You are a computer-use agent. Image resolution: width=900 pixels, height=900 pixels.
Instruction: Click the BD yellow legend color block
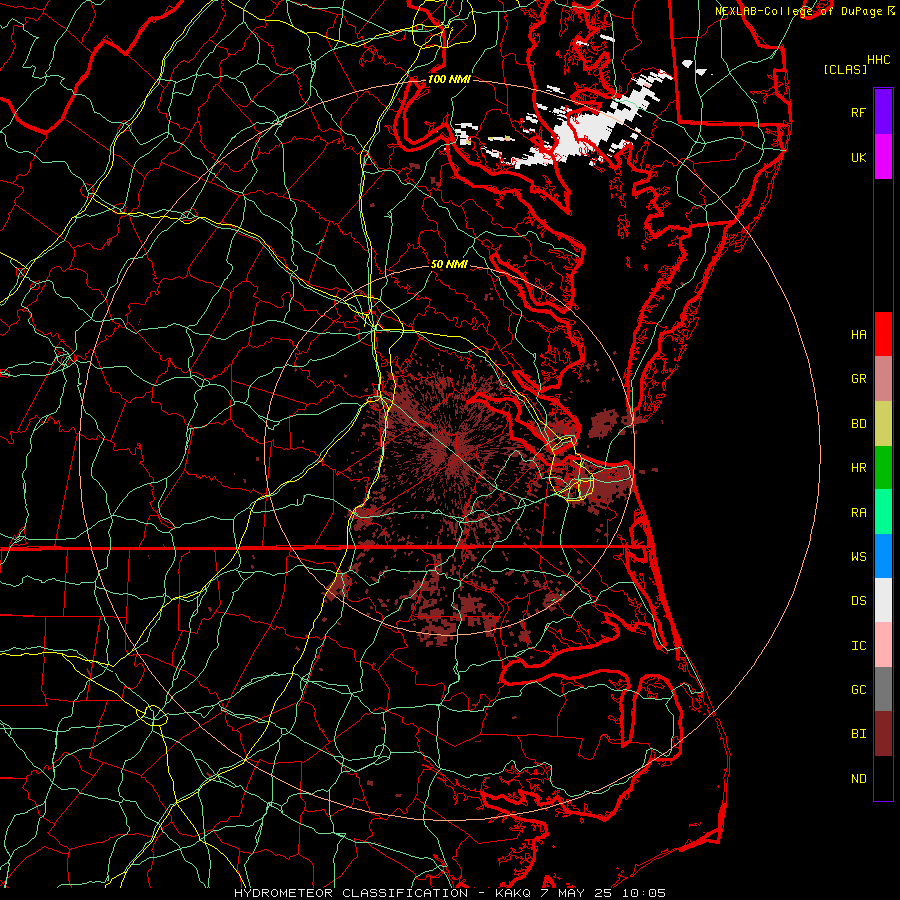point(883,424)
